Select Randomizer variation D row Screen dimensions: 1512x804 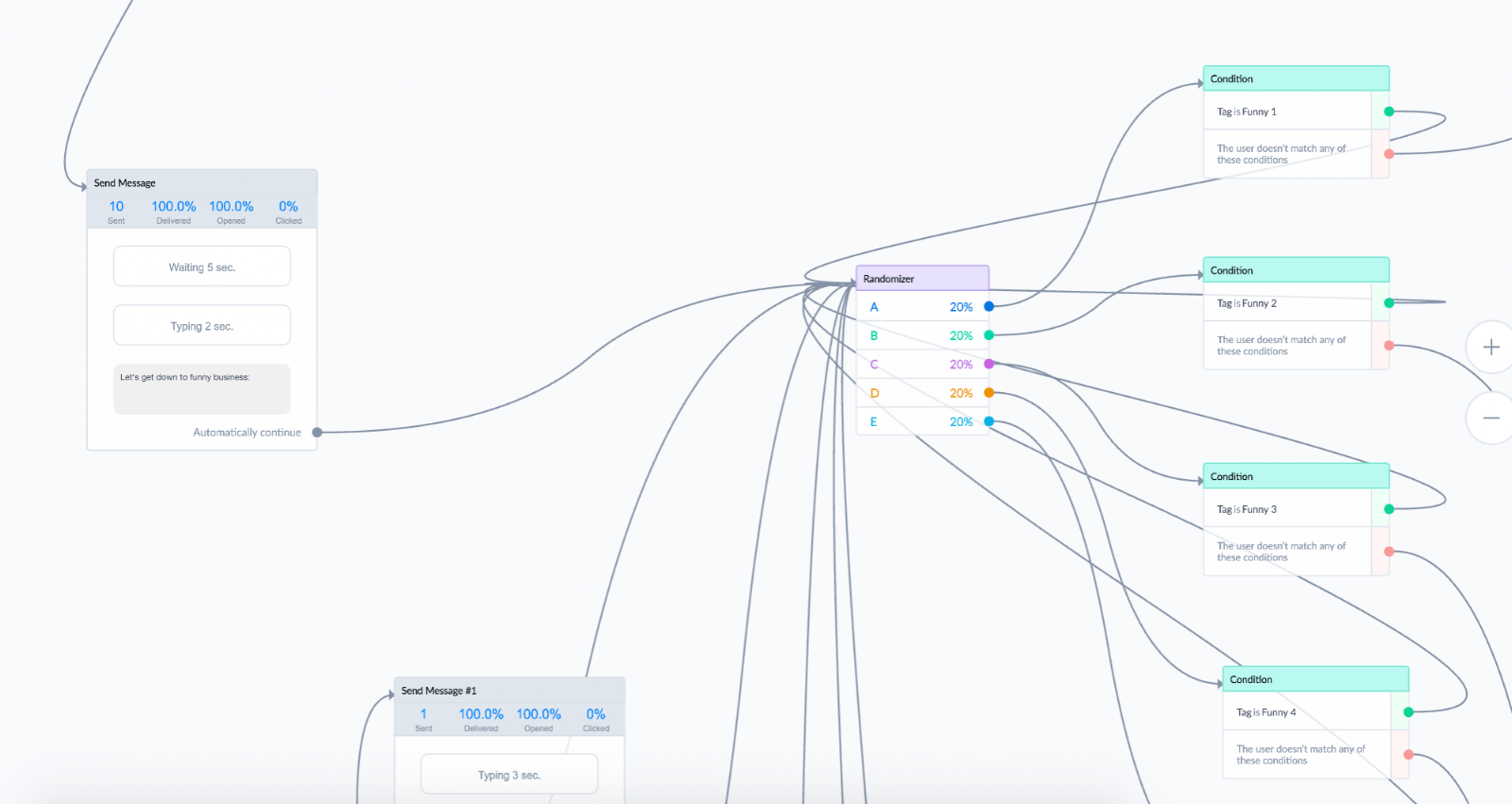(x=922, y=392)
